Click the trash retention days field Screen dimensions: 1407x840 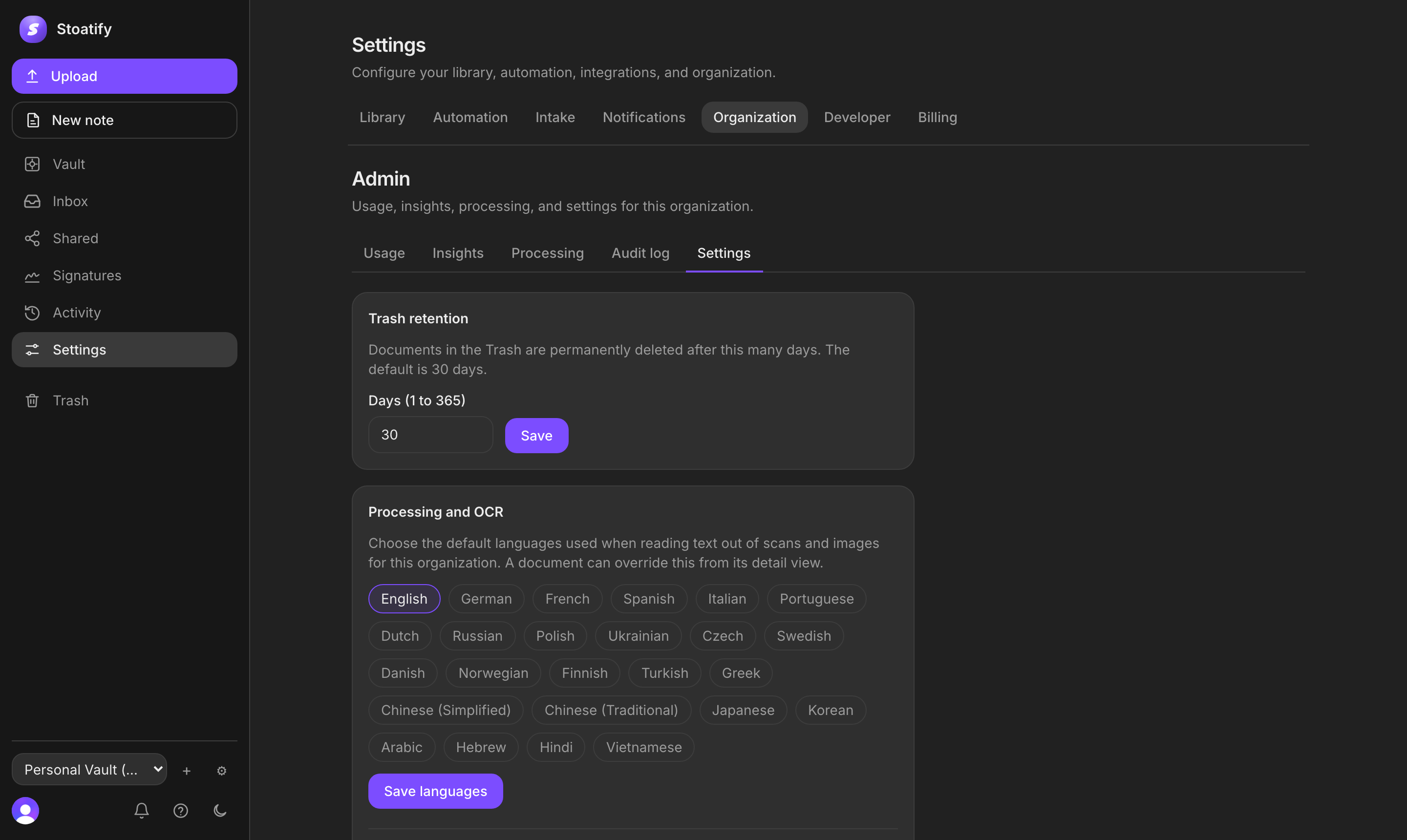430,435
